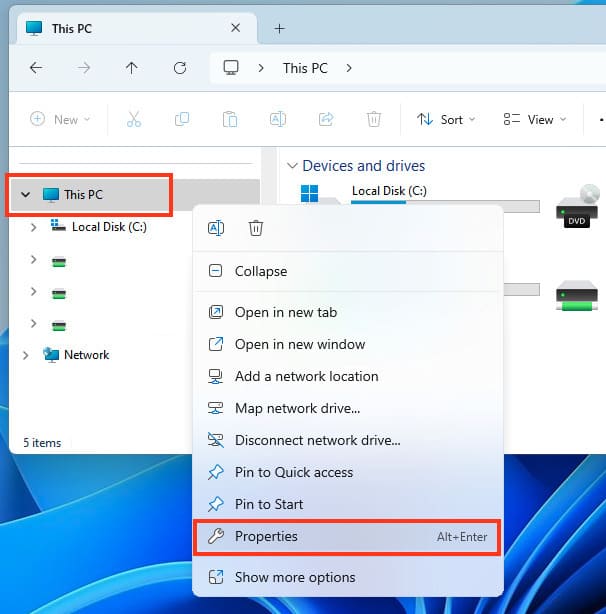Go back with the back arrow
Image resolution: width=606 pixels, height=614 pixels.
click(x=36, y=68)
